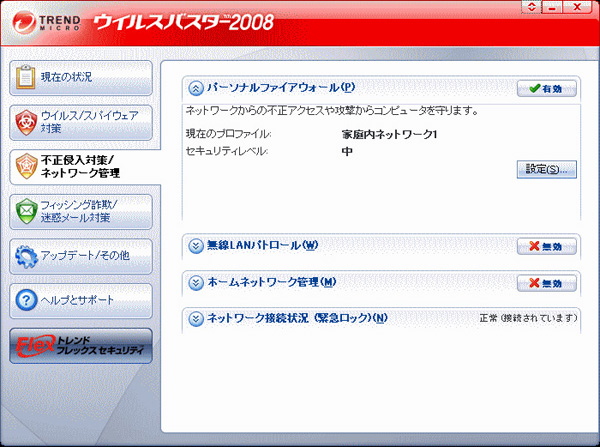The height and width of the screenshot is (447, 600).
Task: Click the blue gear update icon
Action: tap(26, 256)
